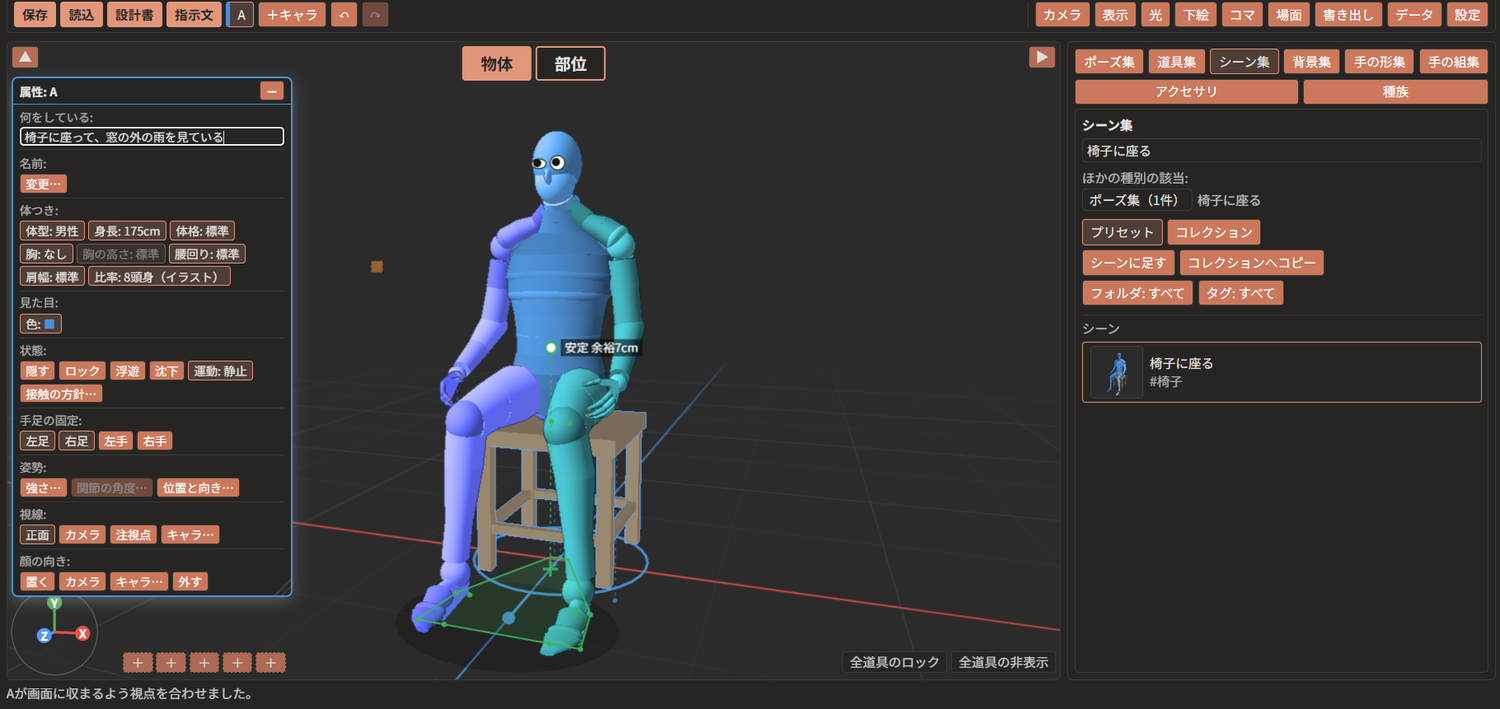Click コレクションへコピー button
Viewport: 1500px width, 709px height.
click(x=1252, y=263)
